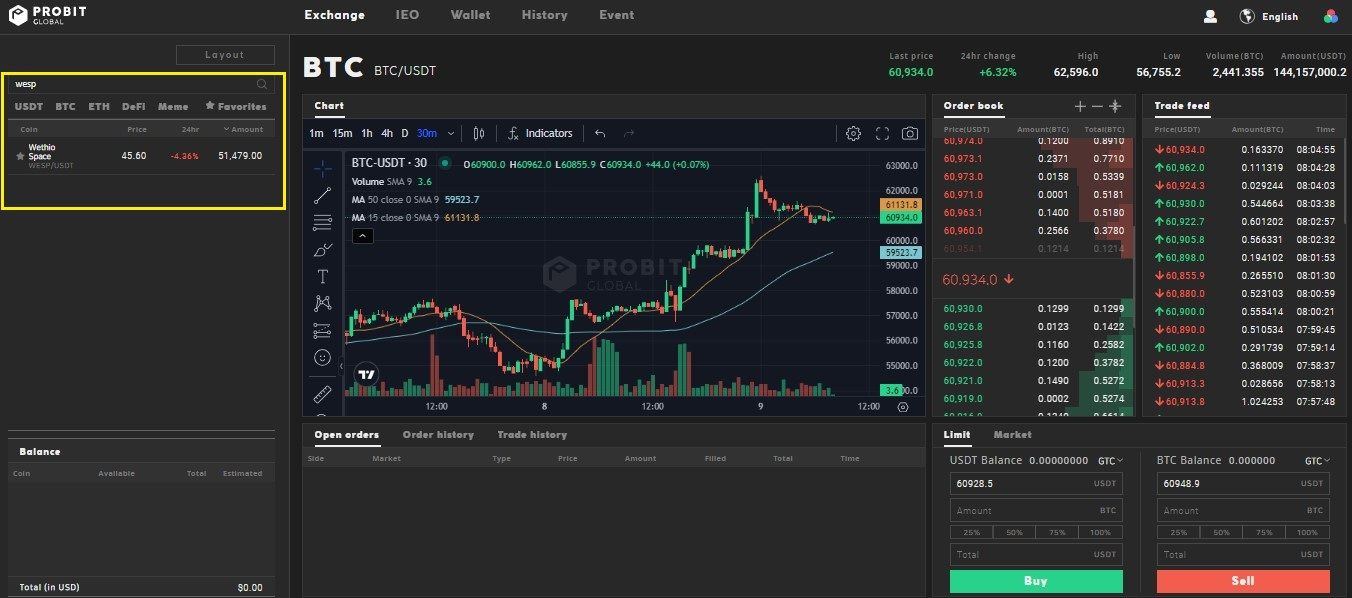Click the ProBit Global logo

tap(48, 16)
